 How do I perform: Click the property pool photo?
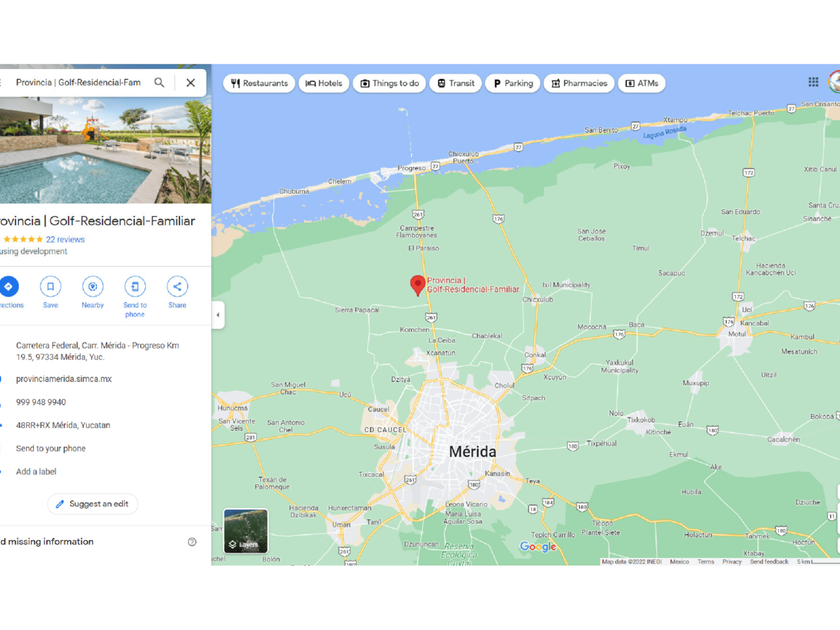point(105,150)
